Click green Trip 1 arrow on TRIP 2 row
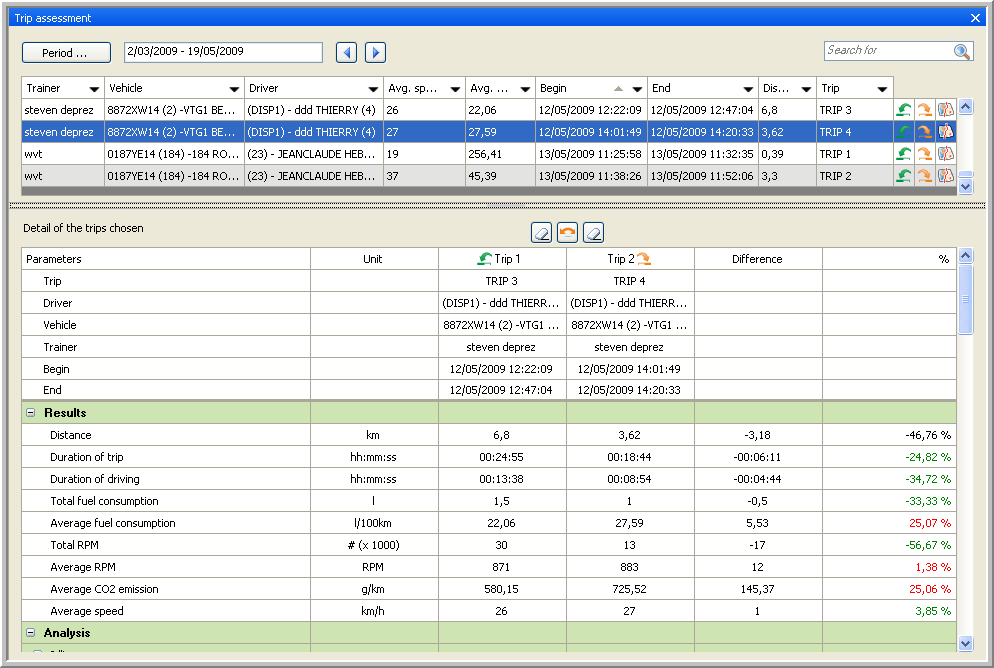The image size is (994, 668). tap(904, 176)
